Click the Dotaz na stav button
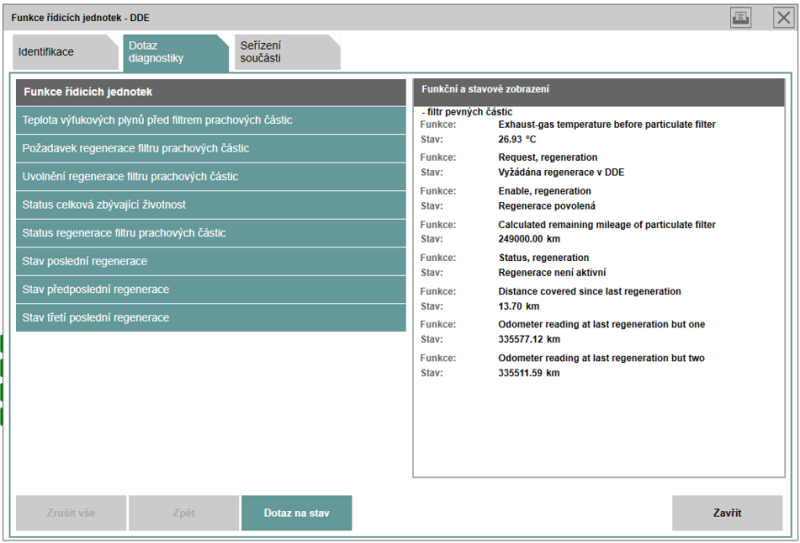The image size is (800, 543). point(296,513)
